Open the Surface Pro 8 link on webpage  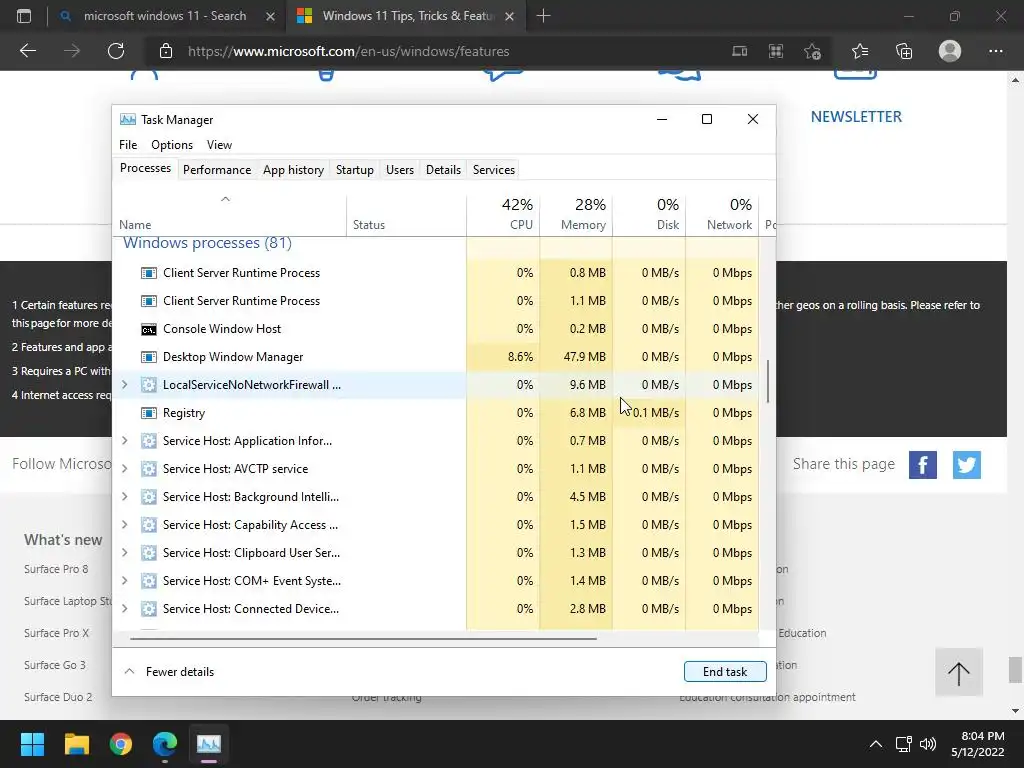56,569
